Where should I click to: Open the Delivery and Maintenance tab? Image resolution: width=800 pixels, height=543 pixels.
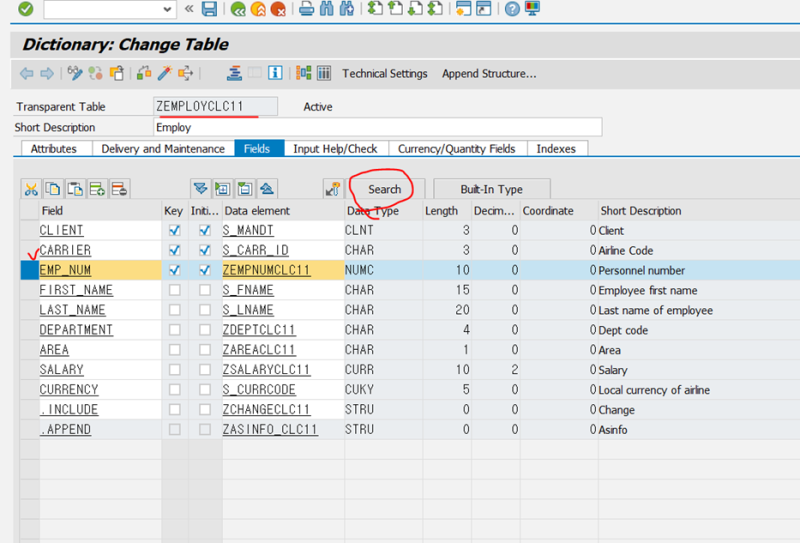point(163,149)
